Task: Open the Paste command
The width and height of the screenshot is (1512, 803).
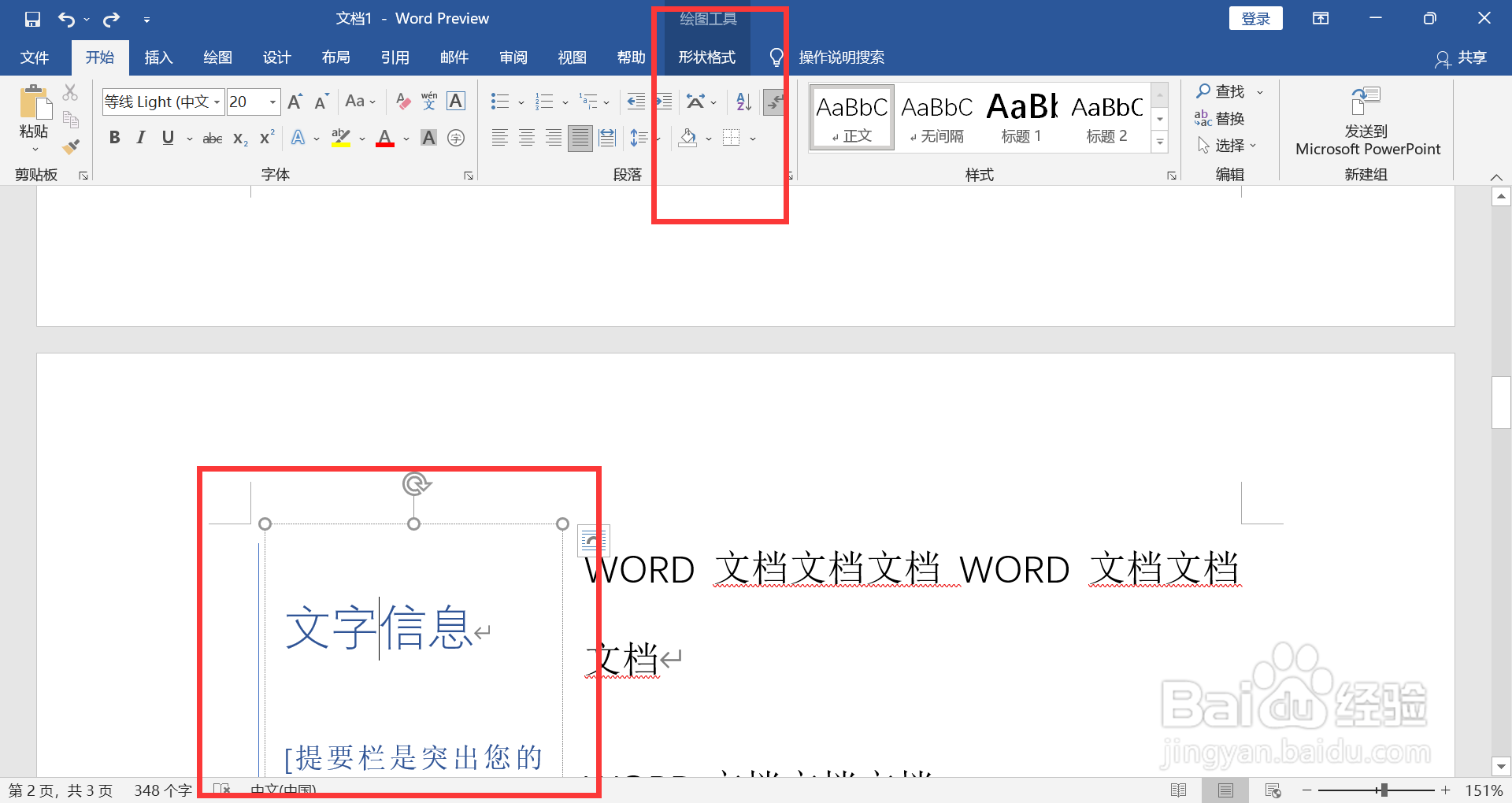Action: 34,118
